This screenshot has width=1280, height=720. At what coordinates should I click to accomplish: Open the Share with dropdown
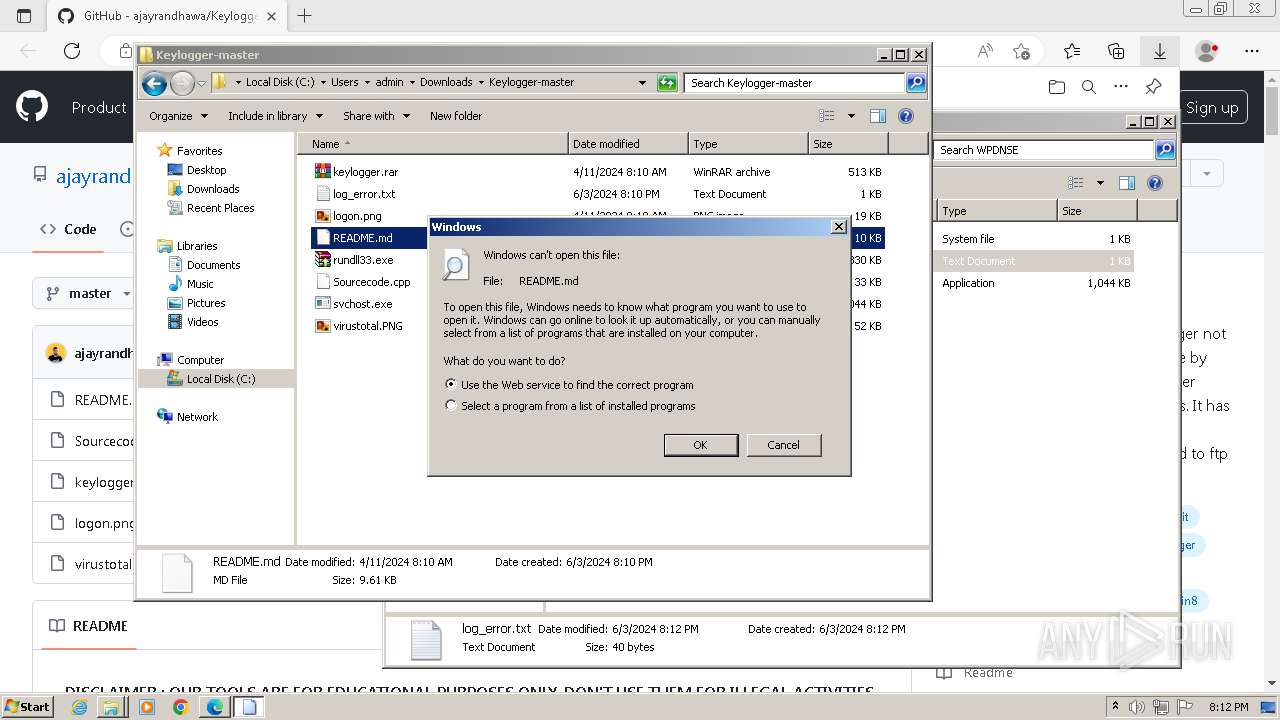[x=376, y=116]
